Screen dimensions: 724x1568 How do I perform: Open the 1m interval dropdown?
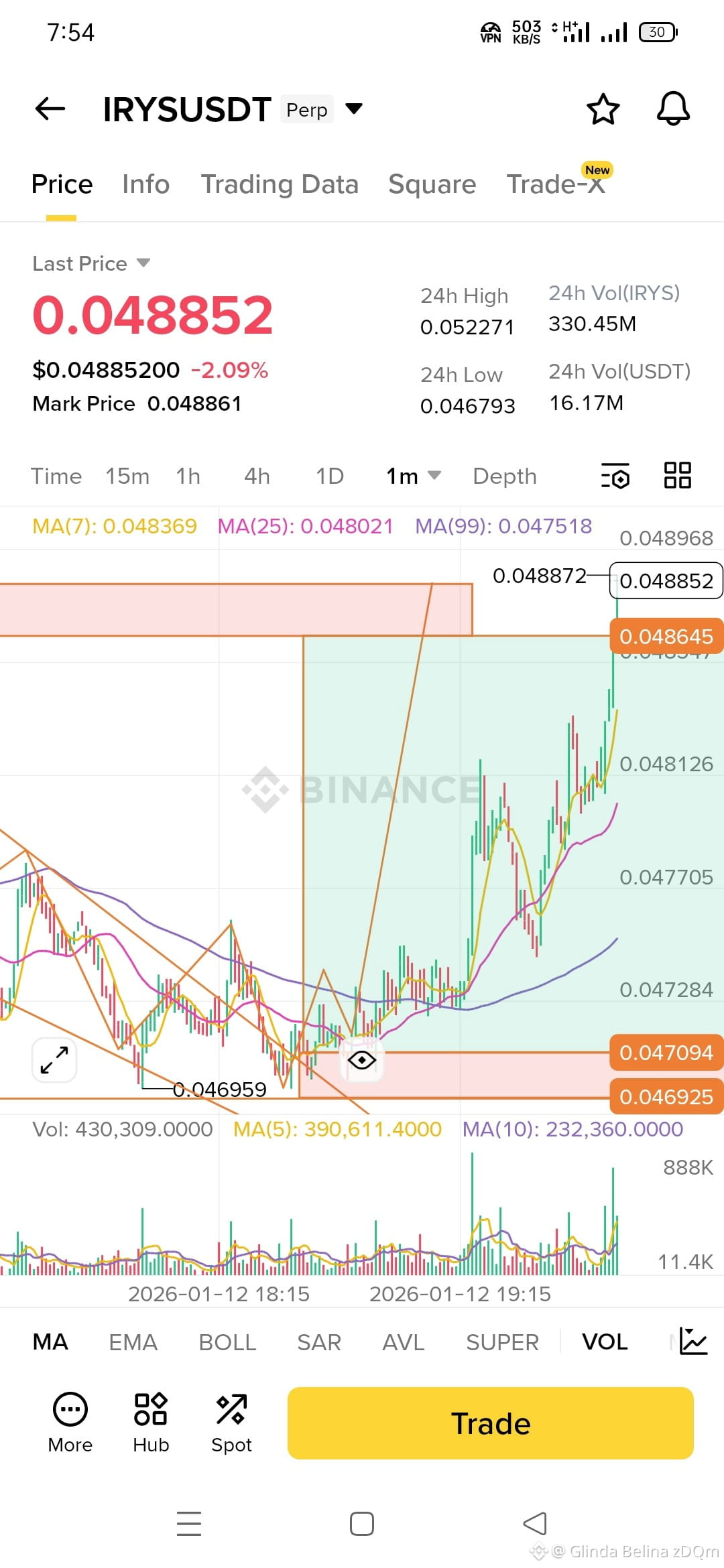coord(414,476)
